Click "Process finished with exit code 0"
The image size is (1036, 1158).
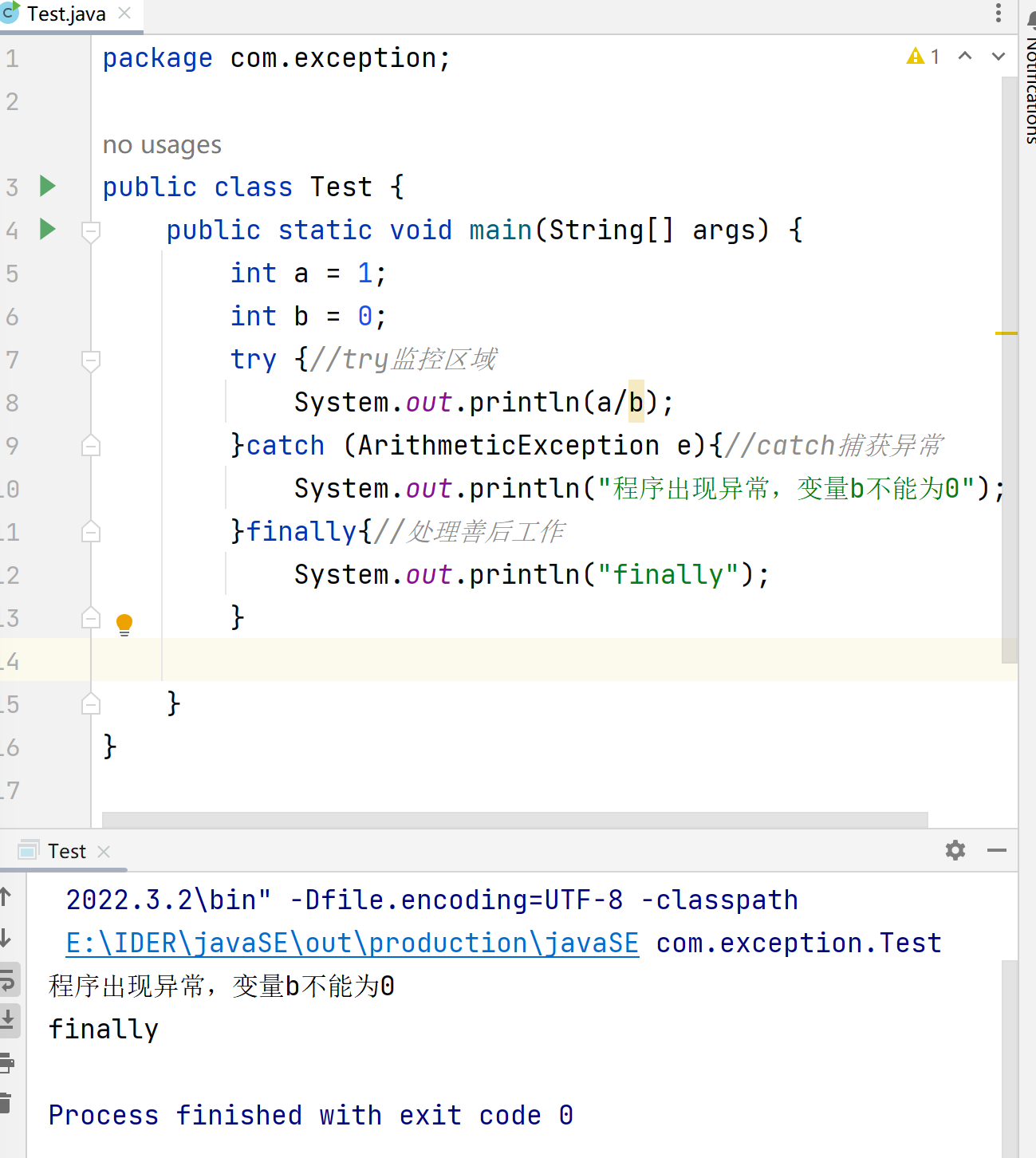pos(311,1115)
